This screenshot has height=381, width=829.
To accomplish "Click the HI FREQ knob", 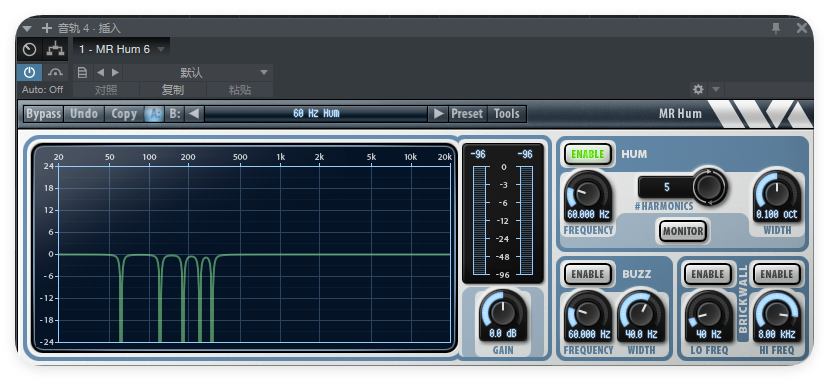I will pos(776,313).
